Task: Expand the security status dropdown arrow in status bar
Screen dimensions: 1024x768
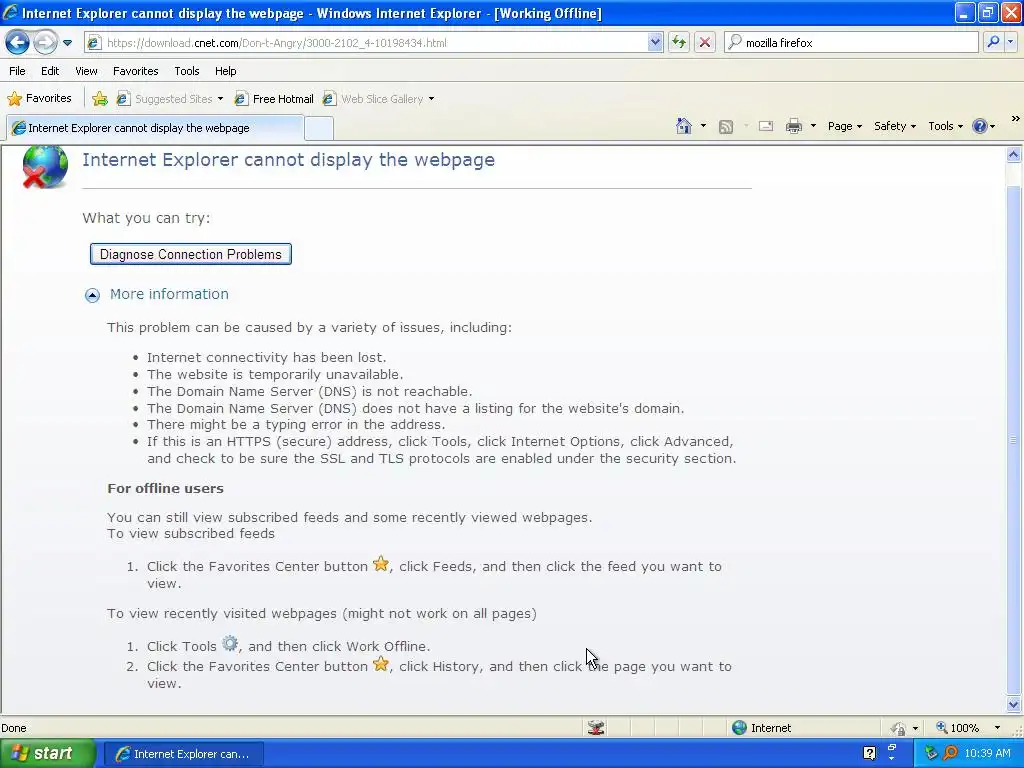Action: 916,728
